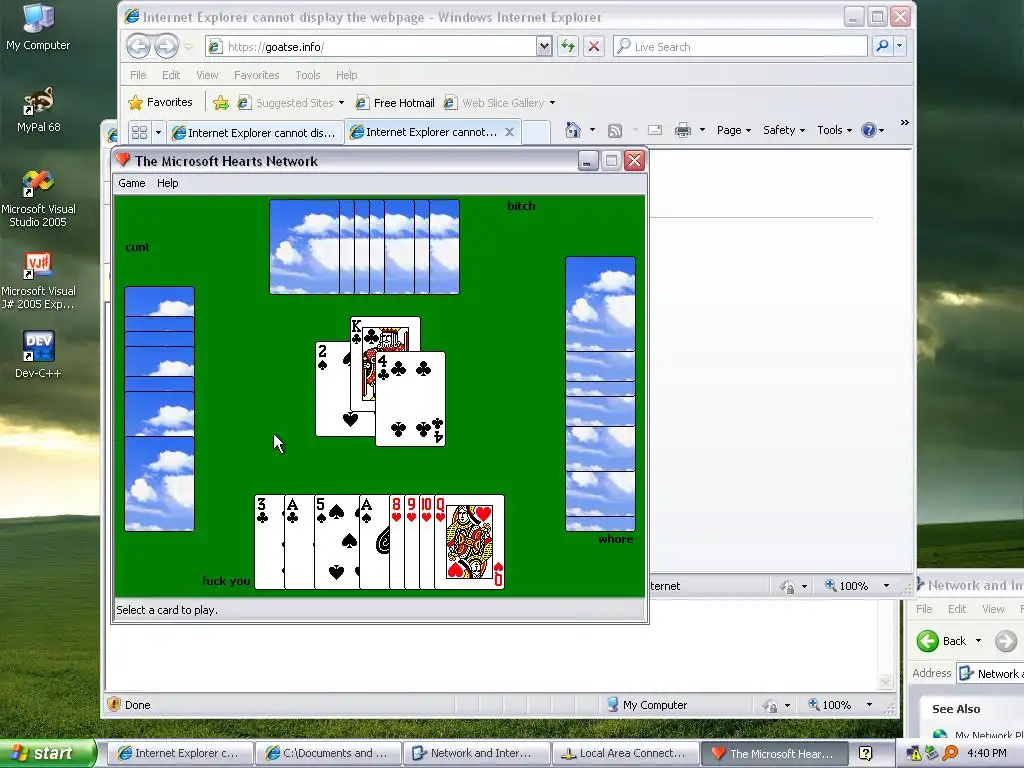Image resolution: width=1024 pixels, height=768 pixels.
Task: Open the Tools menu in the IE menu bar
Action: [x=308, y=75]
